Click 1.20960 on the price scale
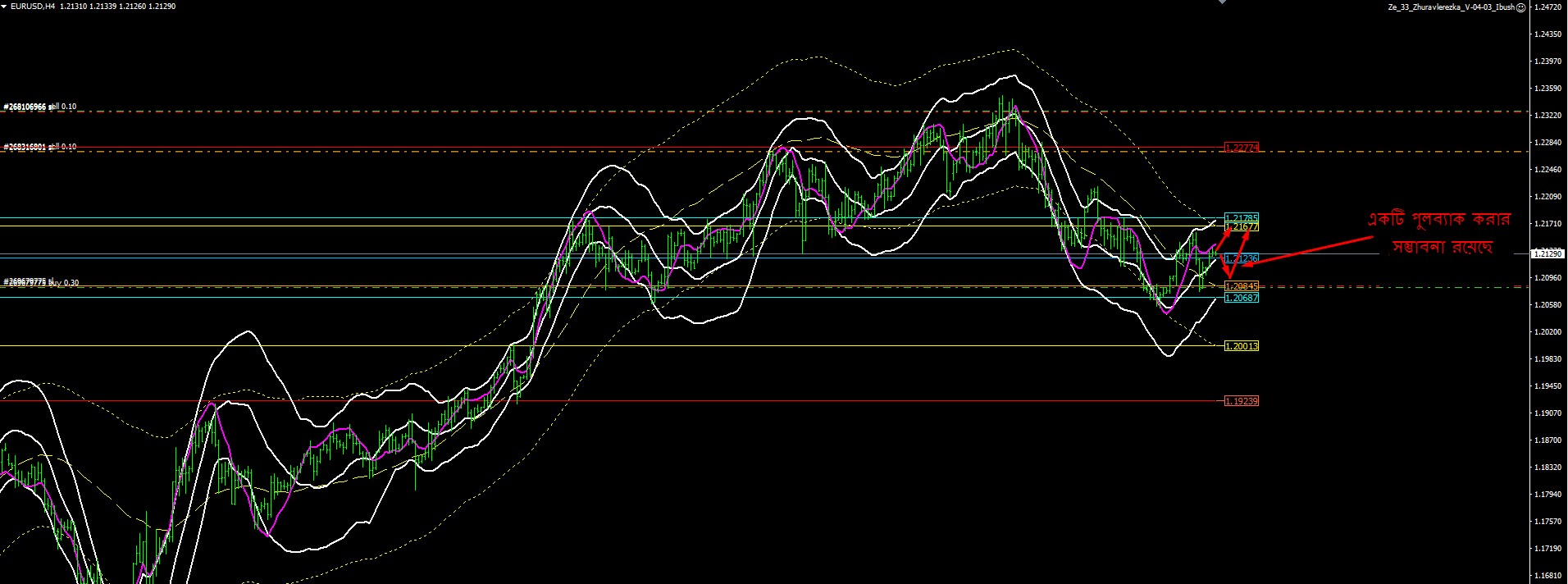The image size is (1568, 584). [x=1548, y=278]
